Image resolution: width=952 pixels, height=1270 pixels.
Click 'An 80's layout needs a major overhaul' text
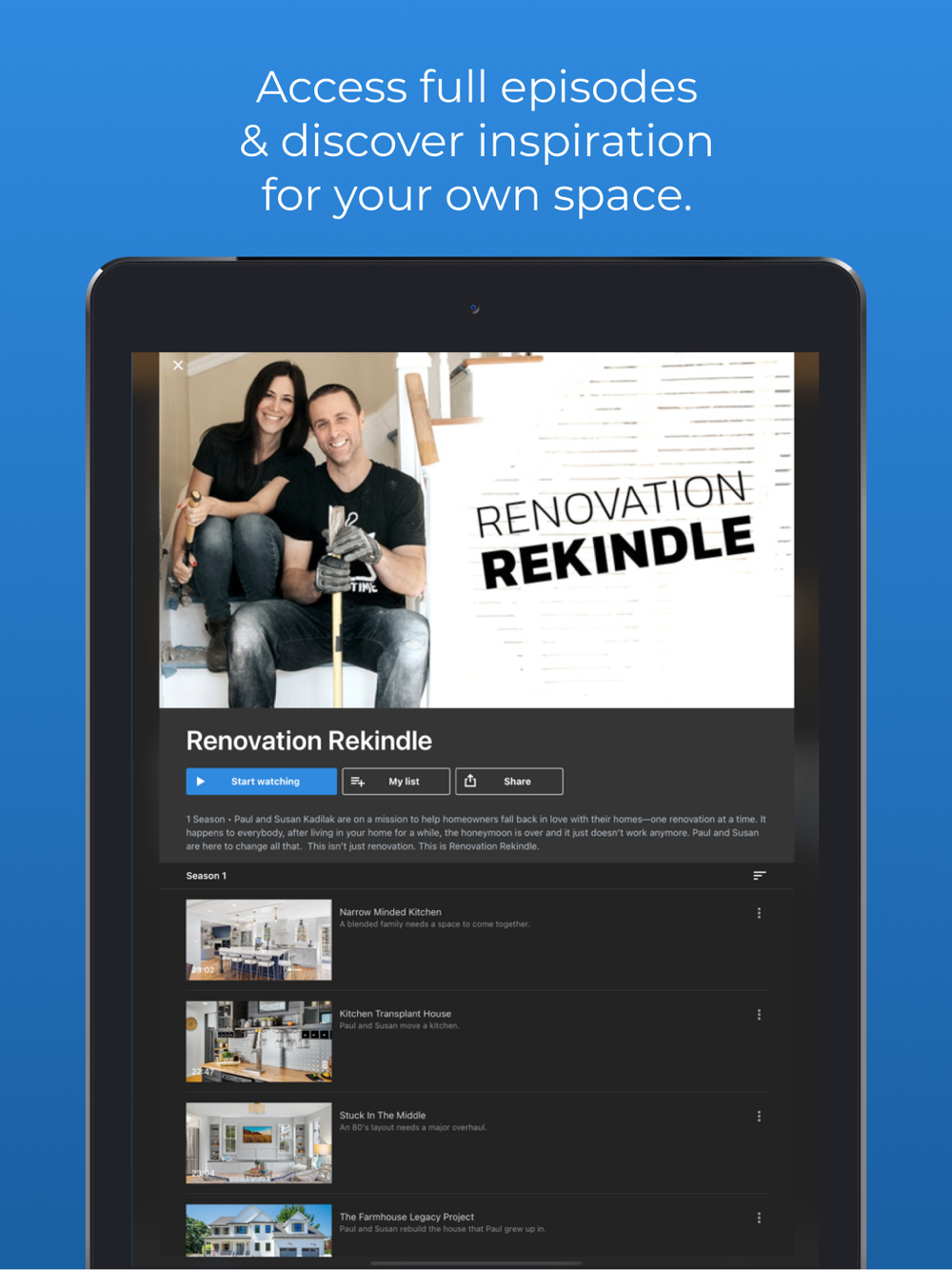point(413,1128)
